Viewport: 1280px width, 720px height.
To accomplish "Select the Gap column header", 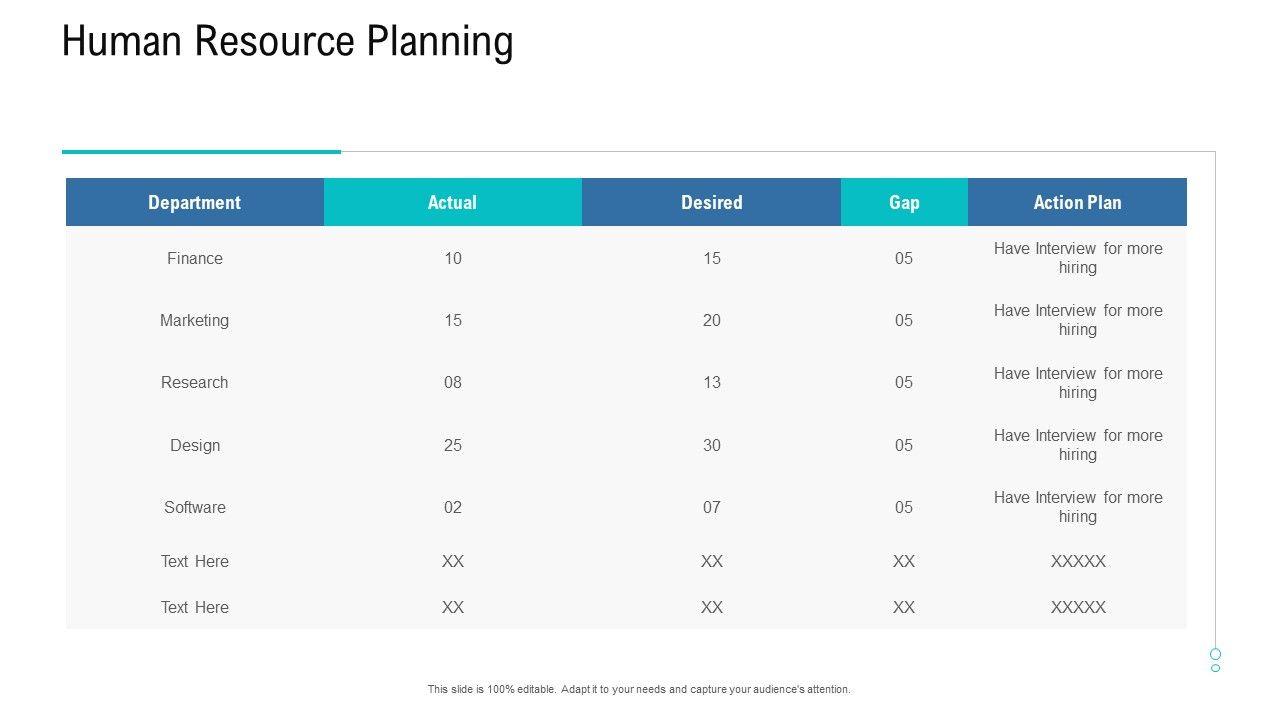I will 904,202.
